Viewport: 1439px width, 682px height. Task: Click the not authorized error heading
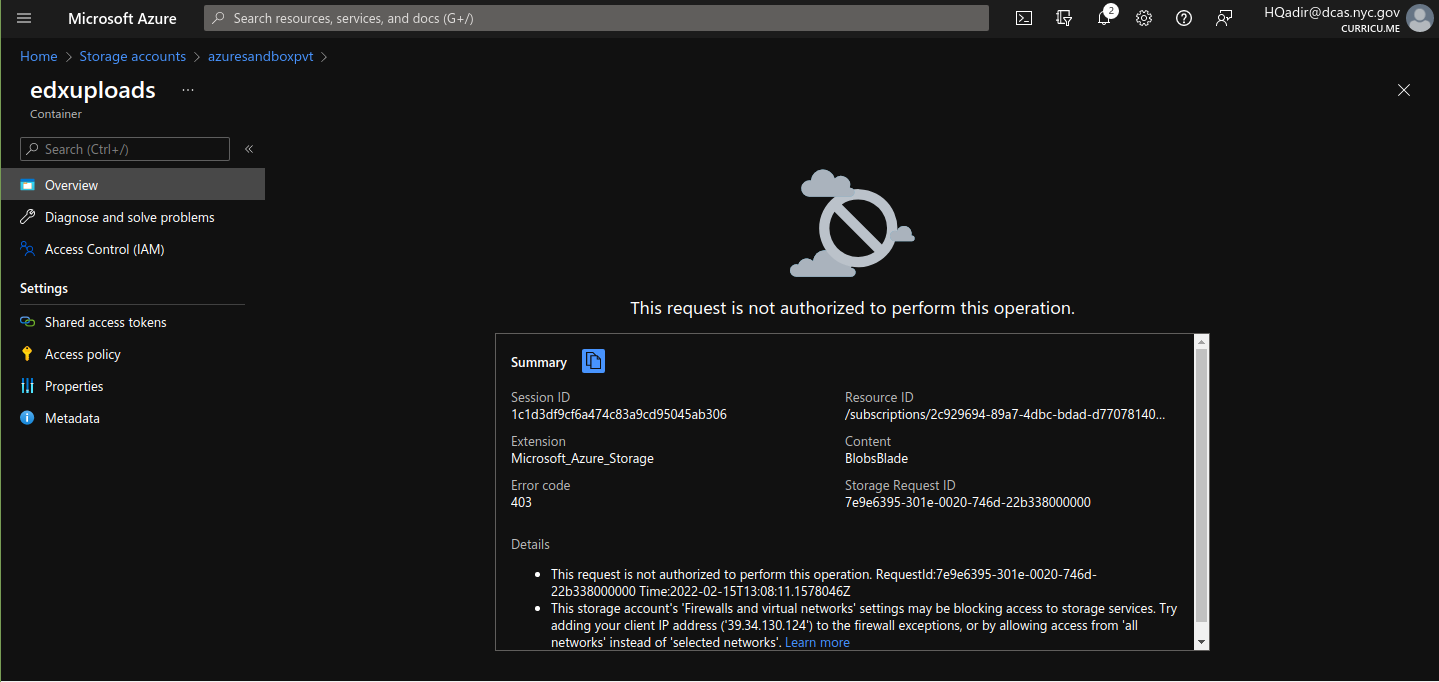[852, 308]
